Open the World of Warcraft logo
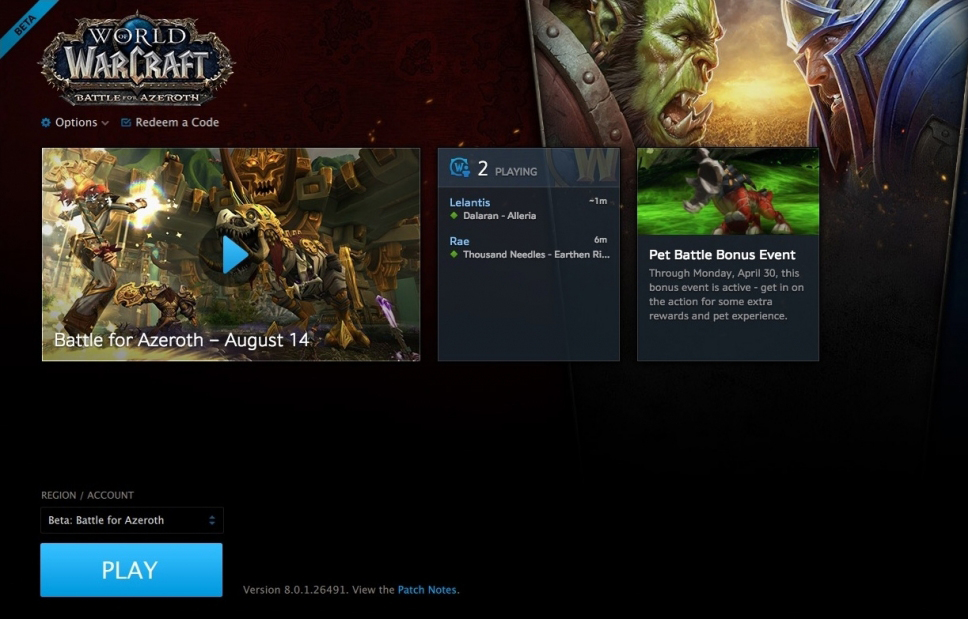This screenshot has width=968, height=619. 136,59
